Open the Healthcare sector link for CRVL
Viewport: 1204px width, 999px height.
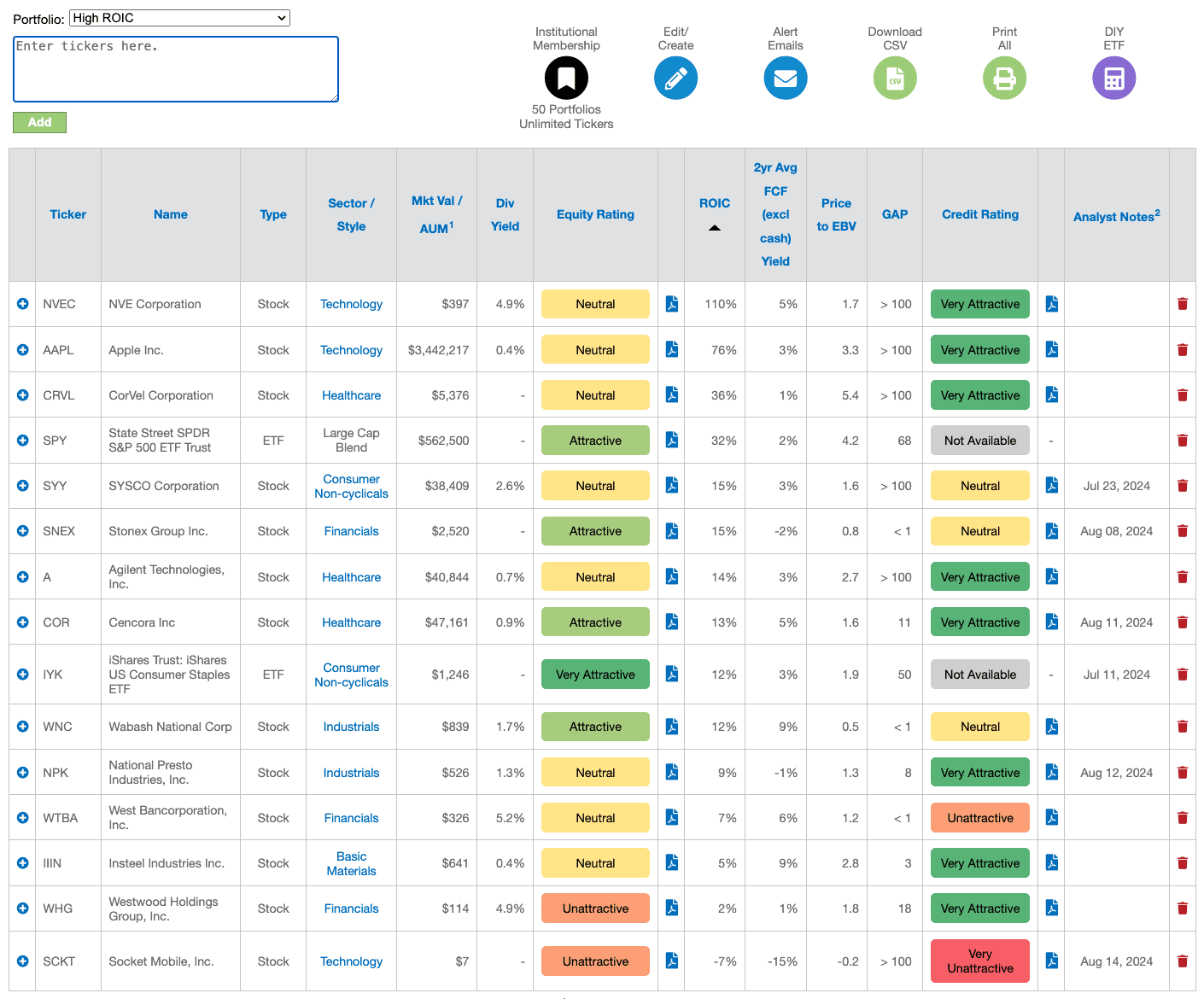[351, 395]
